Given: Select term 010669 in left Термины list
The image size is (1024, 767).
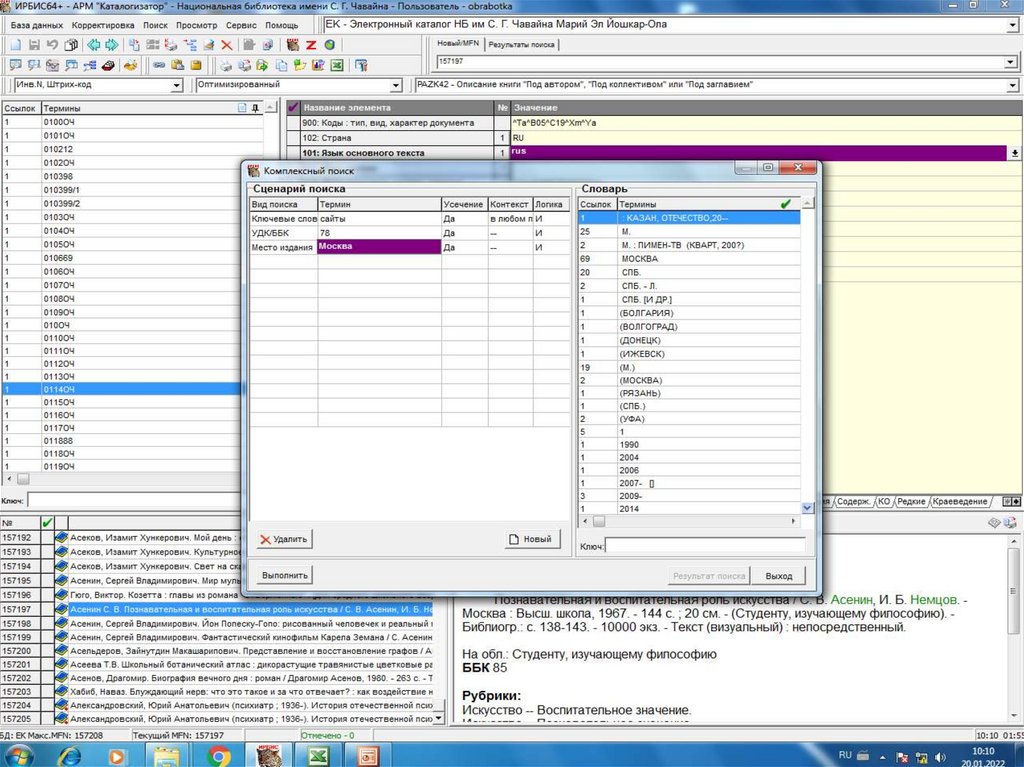Looking at the screenshot, I should point(133,258).
